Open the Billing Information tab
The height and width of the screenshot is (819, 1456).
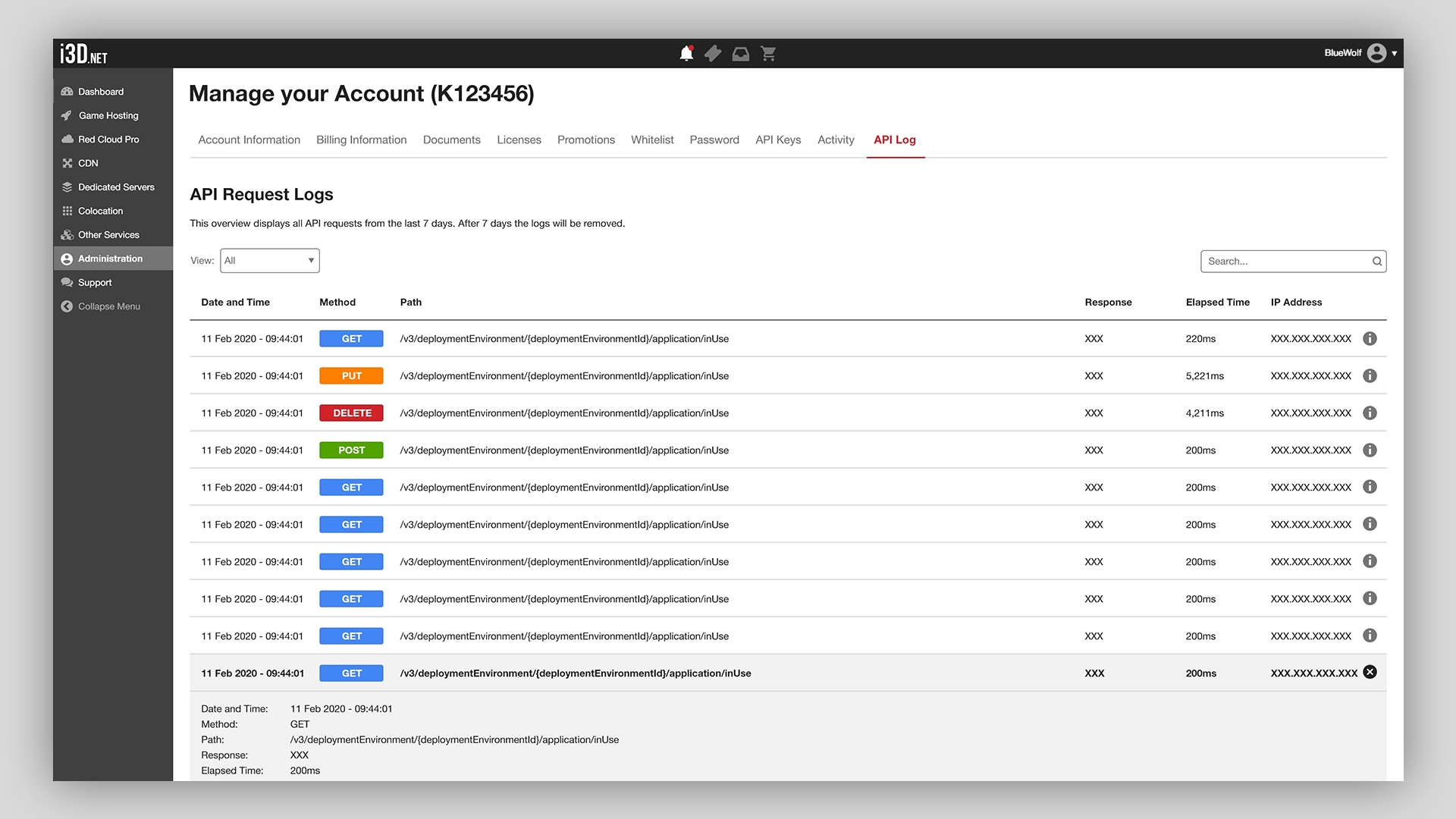pos(361,140)
